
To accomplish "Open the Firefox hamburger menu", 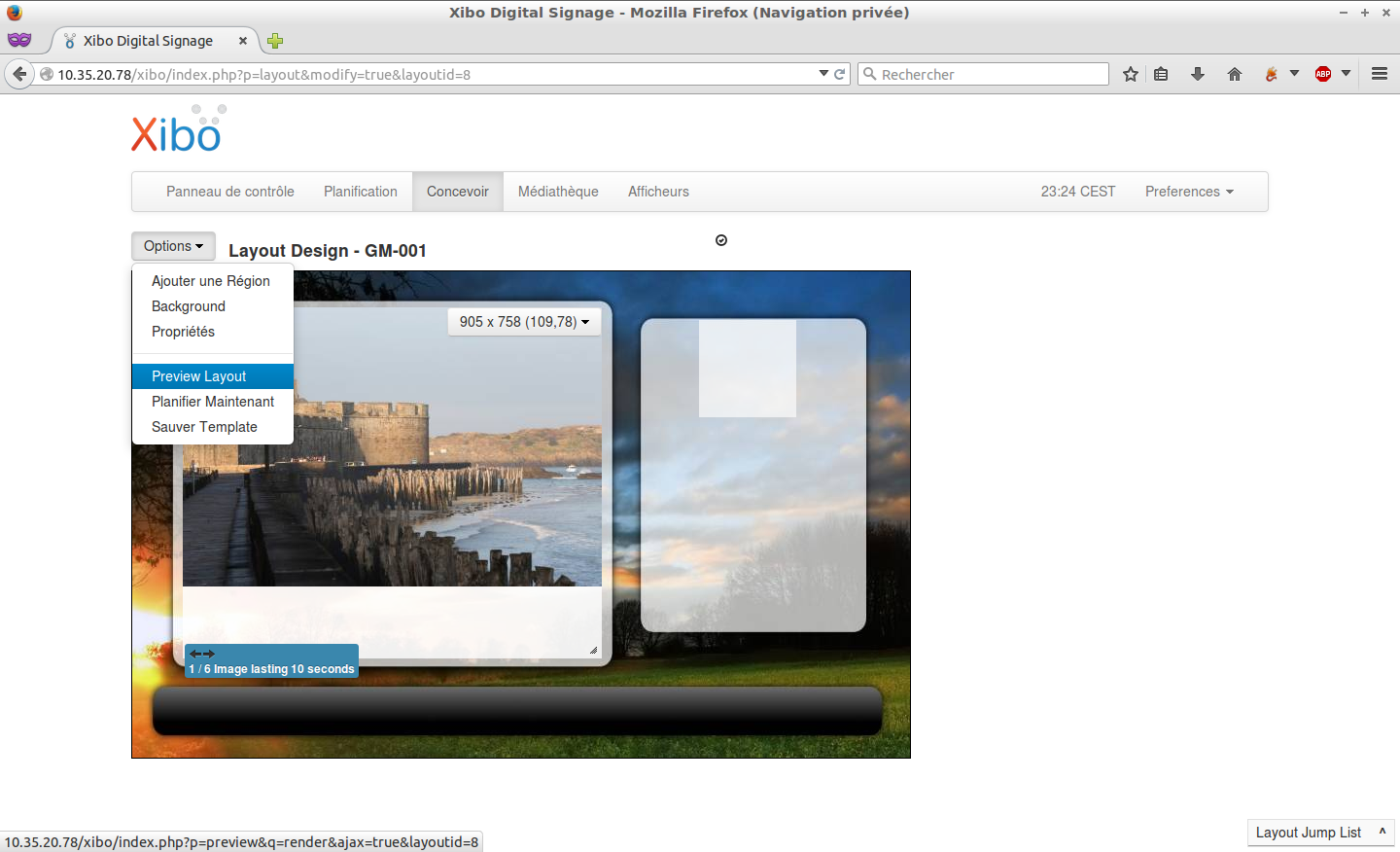I will tap(1379, 74).
